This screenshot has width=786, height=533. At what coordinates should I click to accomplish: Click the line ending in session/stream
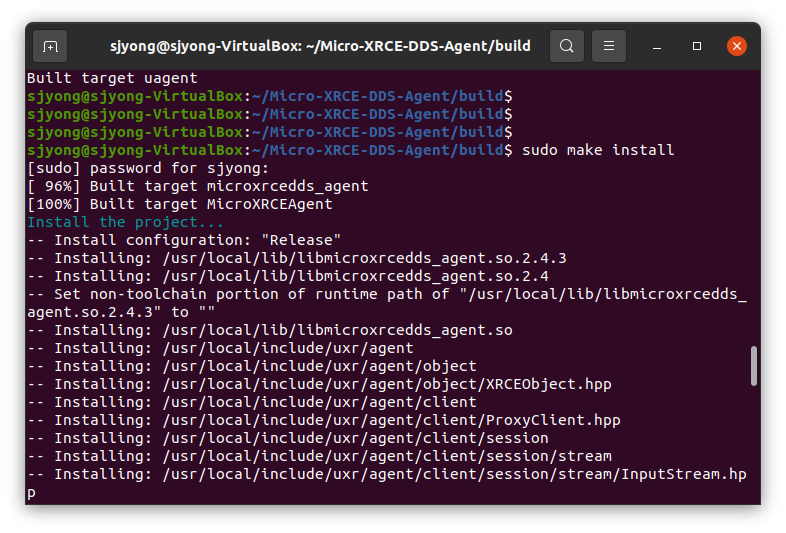[319, 457]
